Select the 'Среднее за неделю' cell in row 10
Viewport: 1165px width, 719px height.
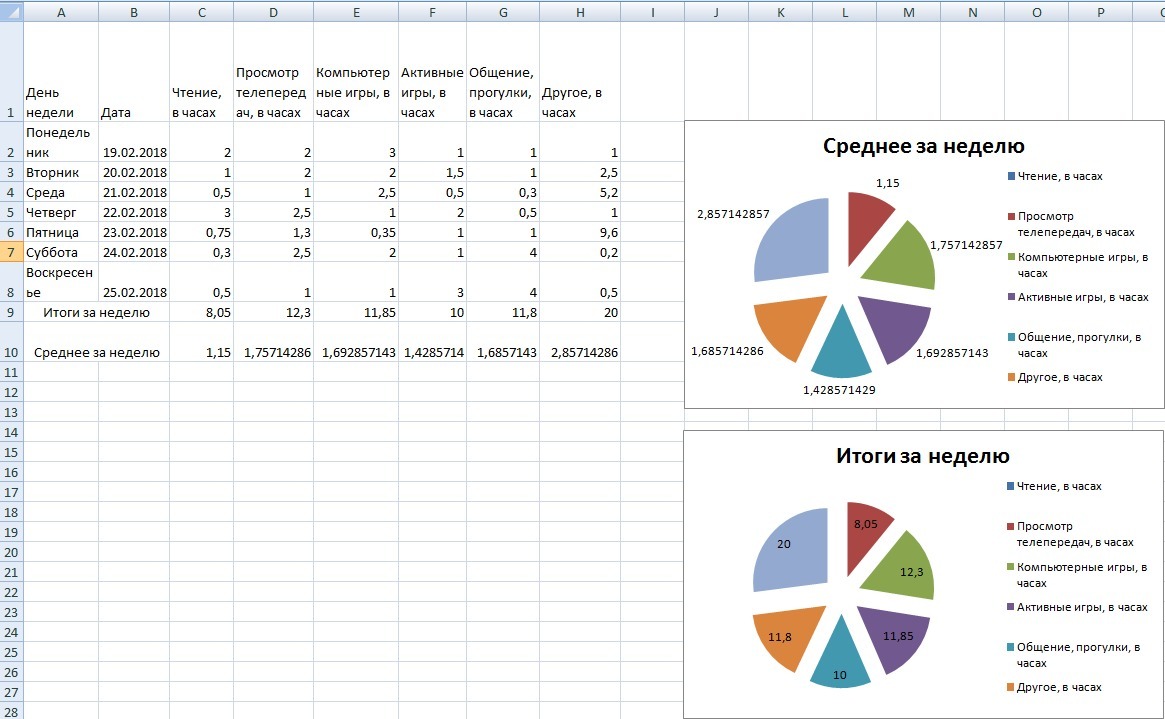click(x=97, y=352)
